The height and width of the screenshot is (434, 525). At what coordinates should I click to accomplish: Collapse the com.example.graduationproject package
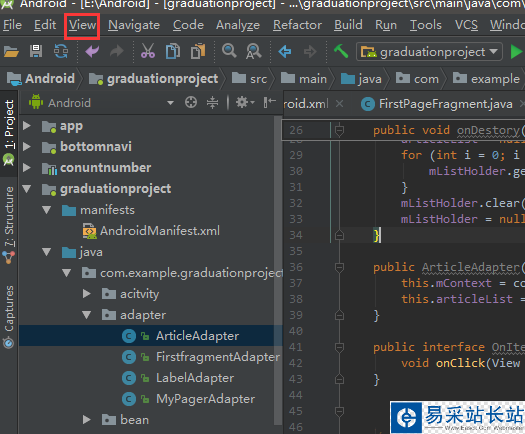(67, 273)
